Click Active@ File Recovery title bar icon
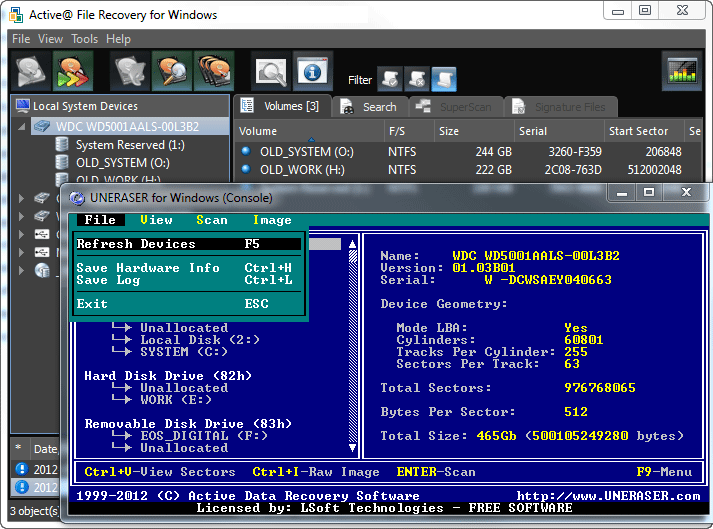Image resolution: width=713 pixels, height=529 pixels. point(16,15)
